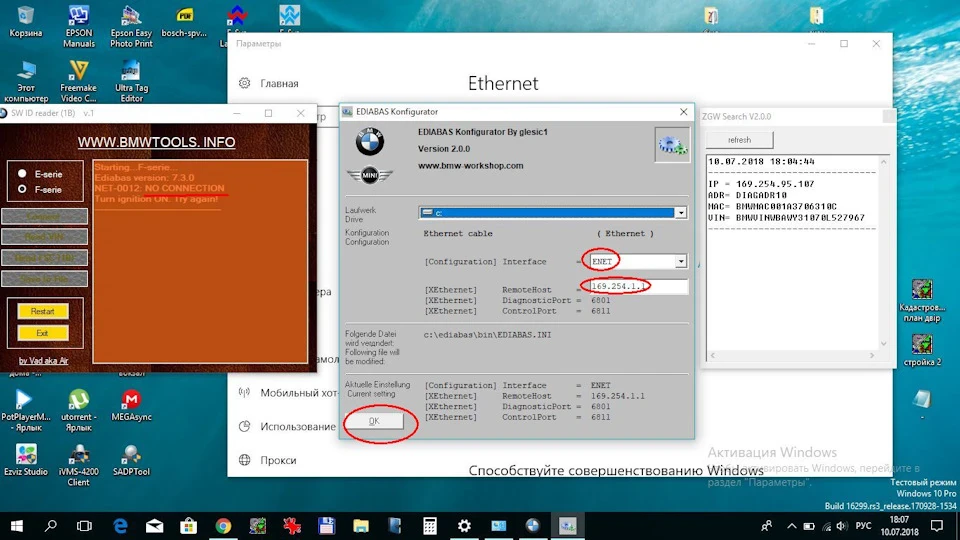Open the стройка 2 desktop icon
This screenshot has height=540, width=960.
[922, 350]
